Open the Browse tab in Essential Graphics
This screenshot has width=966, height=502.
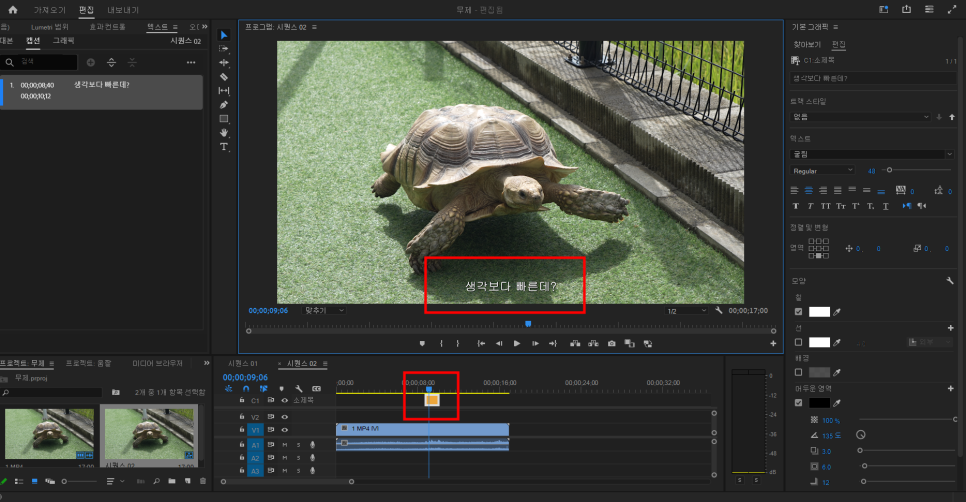point(807,44)
